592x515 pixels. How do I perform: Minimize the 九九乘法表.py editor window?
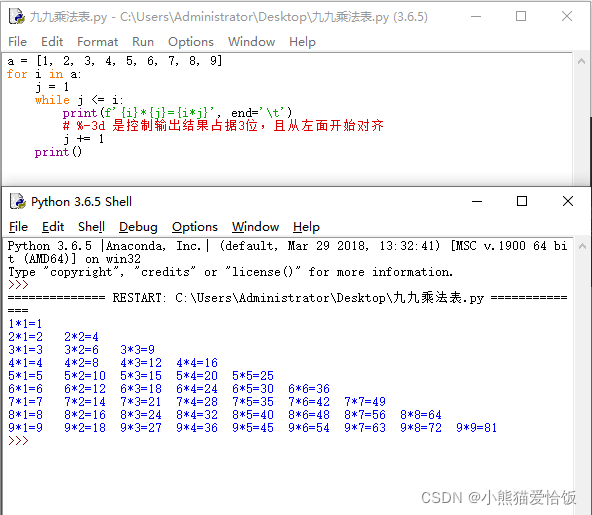(x=476, y=17)
